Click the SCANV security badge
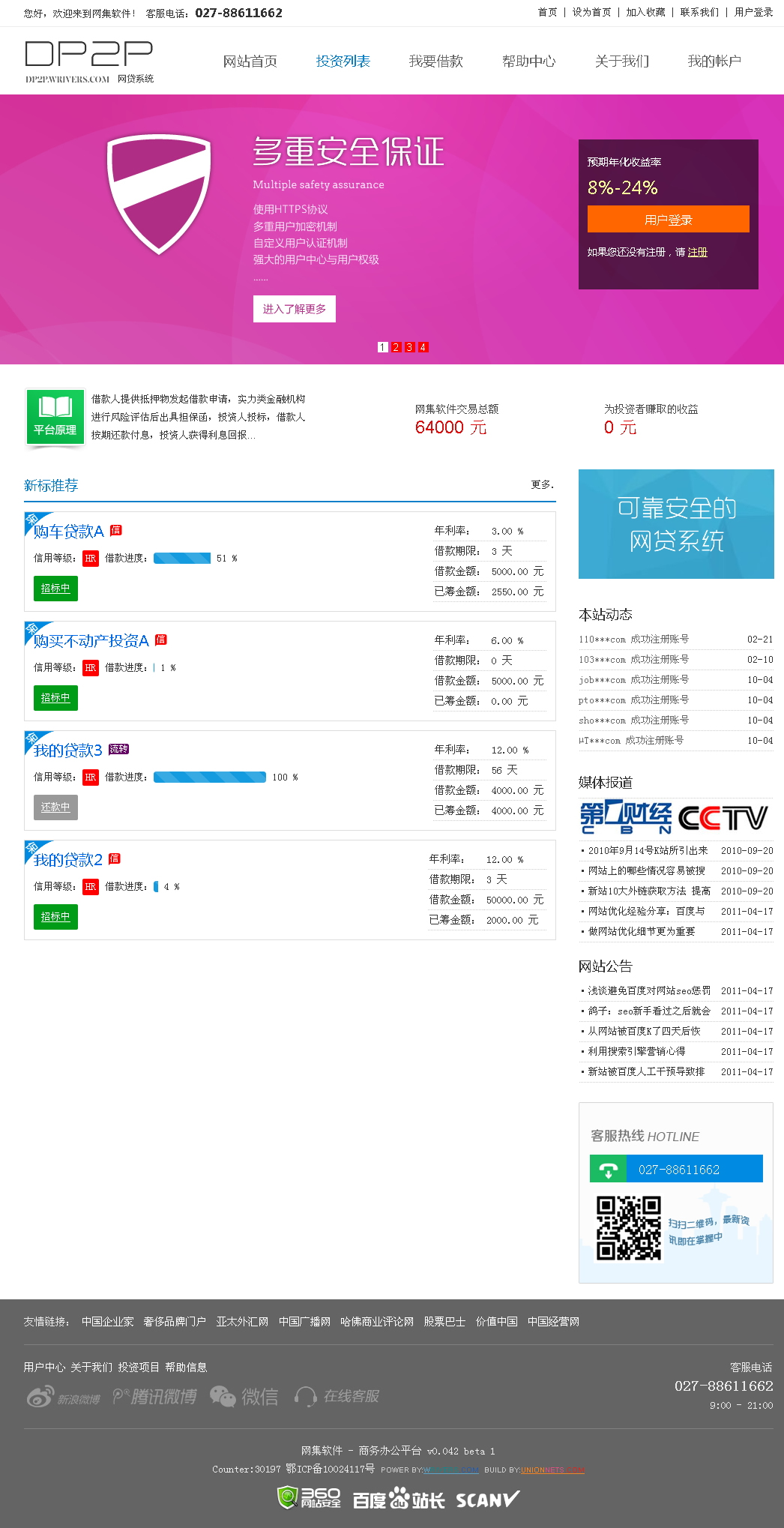Screen dimensions: 784x1528 click(x=487, y=1500)
